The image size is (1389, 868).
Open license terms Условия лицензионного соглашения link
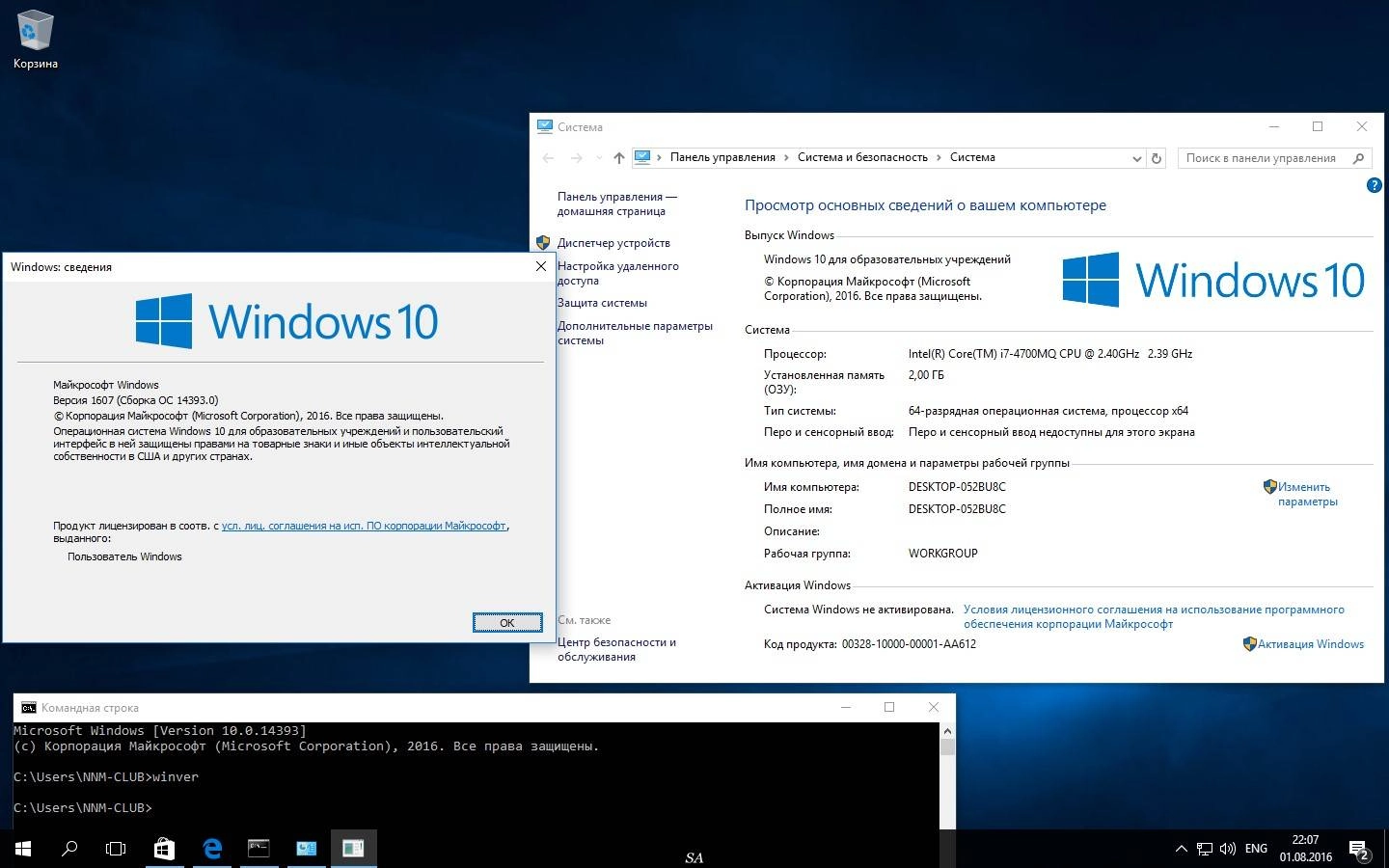coord(1154,616)
